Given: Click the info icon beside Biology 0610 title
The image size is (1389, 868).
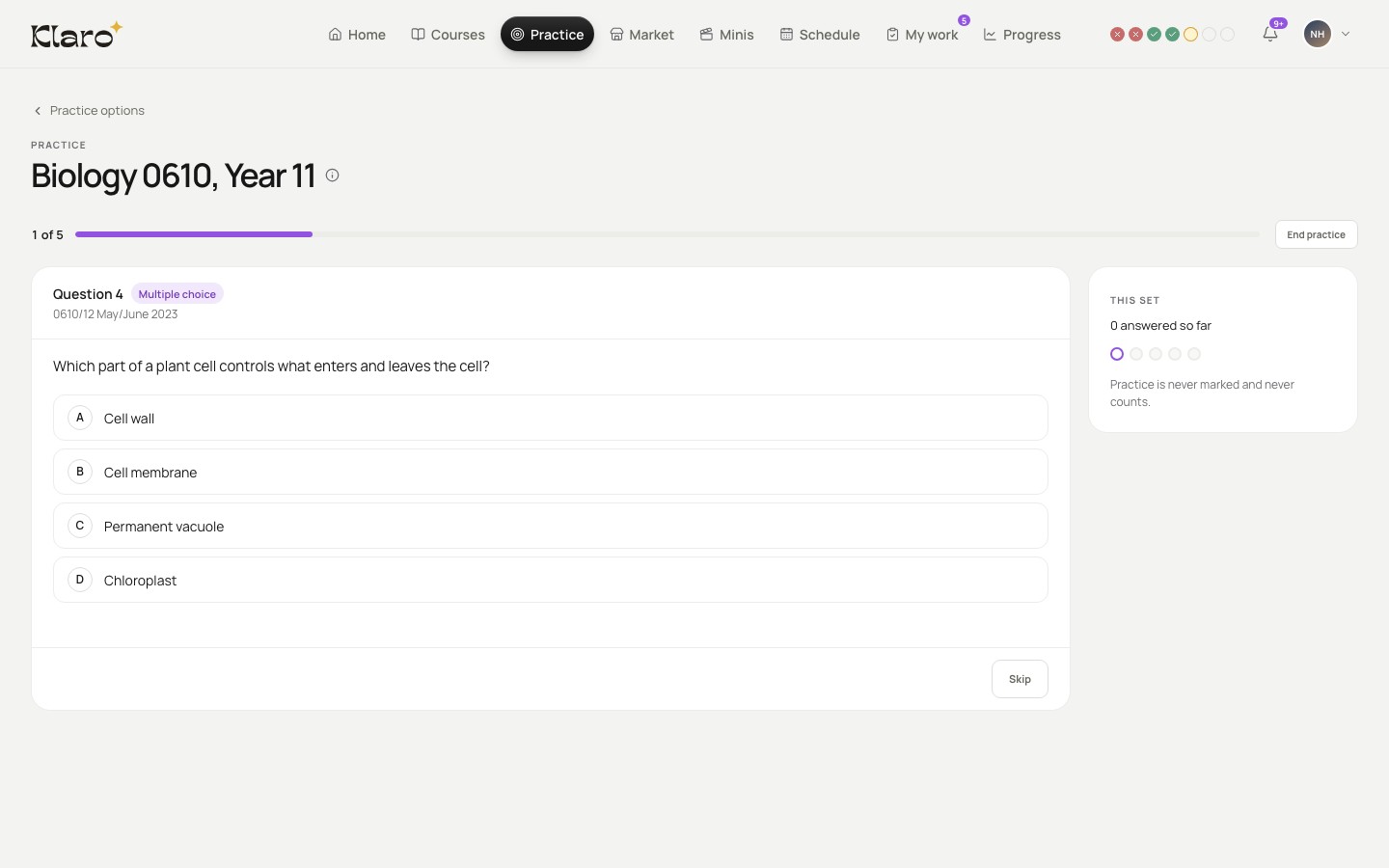Looking at the screenshot, I should (332, 176).
